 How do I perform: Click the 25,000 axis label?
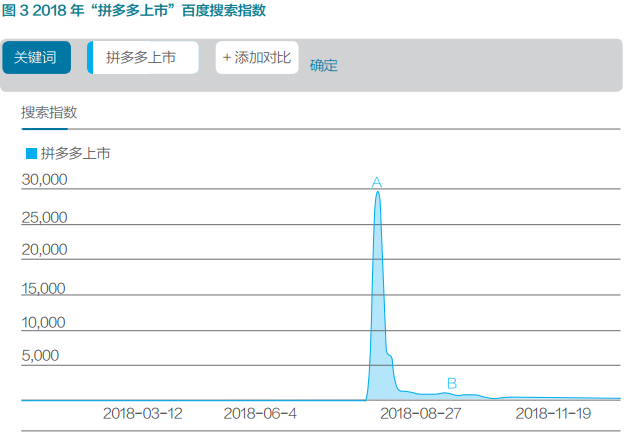44,218
